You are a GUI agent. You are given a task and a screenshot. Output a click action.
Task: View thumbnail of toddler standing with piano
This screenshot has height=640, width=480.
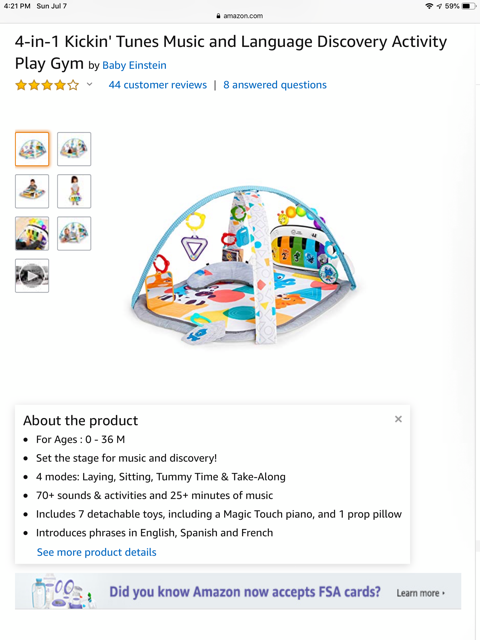[74, 191]
